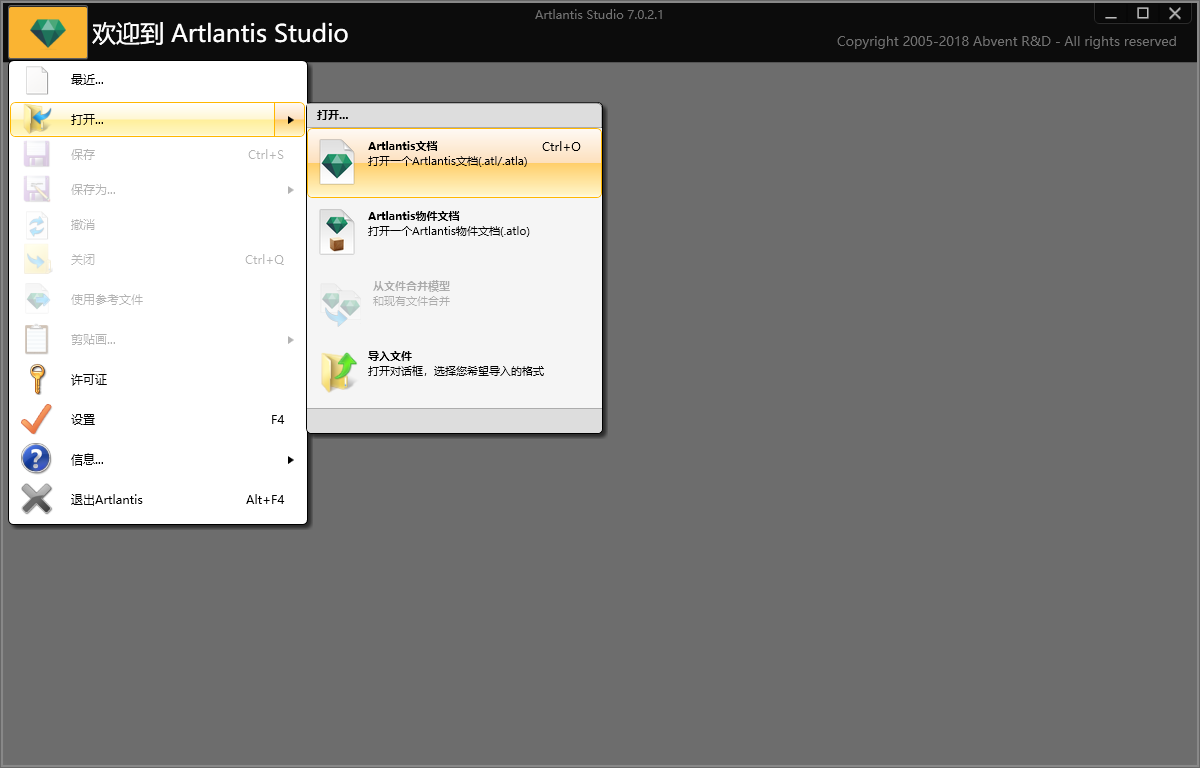Expand the 信息 submenu arrow

[290, 460]
